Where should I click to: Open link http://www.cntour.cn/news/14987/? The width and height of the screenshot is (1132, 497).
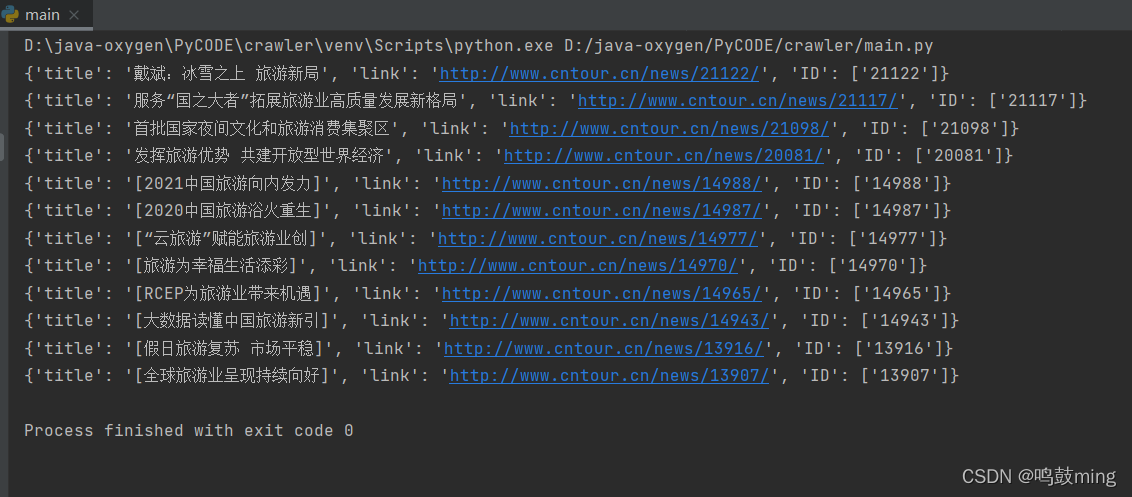pos(602,211)
